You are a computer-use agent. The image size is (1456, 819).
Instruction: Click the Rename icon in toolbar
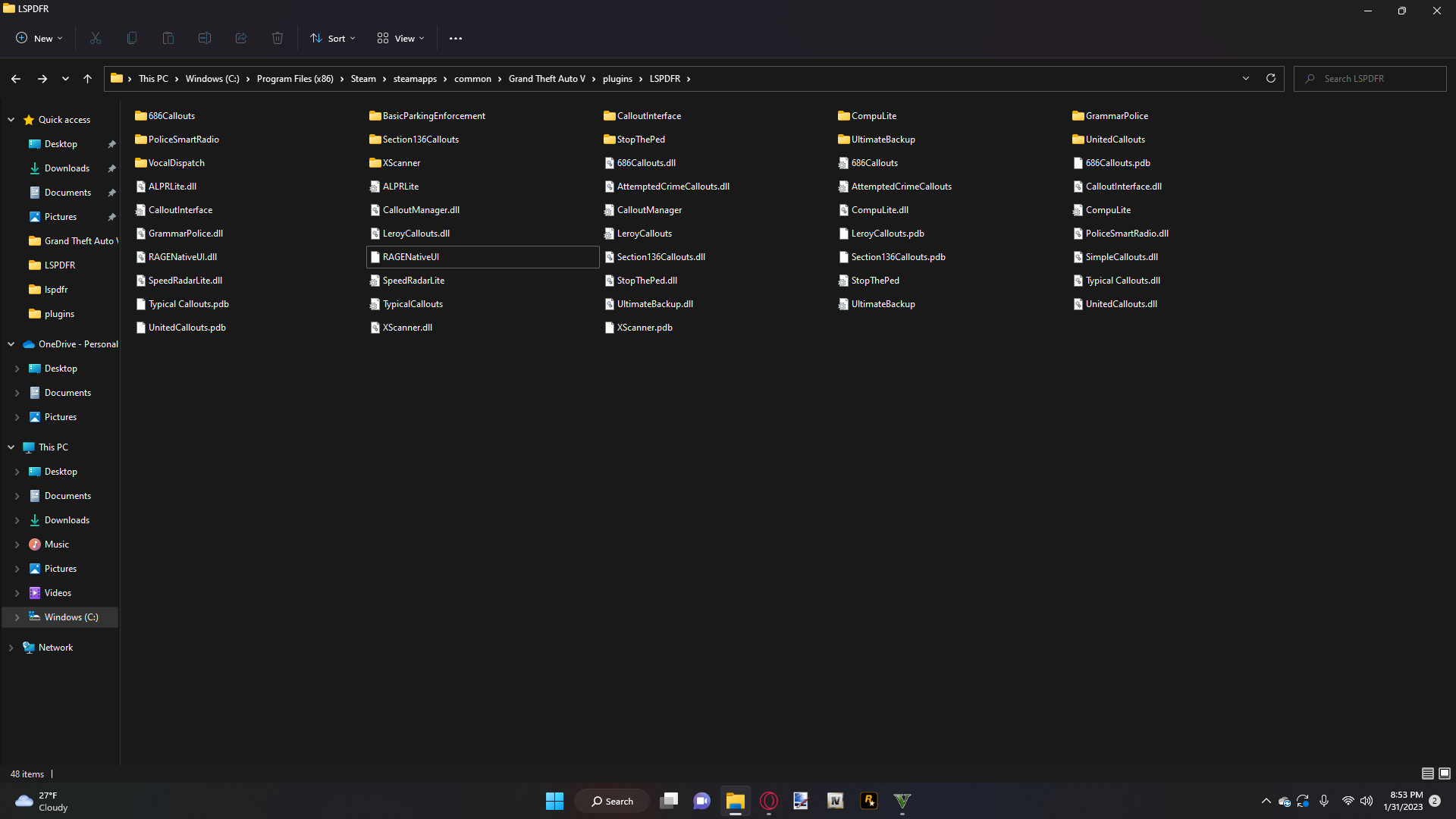coord(205,38)
